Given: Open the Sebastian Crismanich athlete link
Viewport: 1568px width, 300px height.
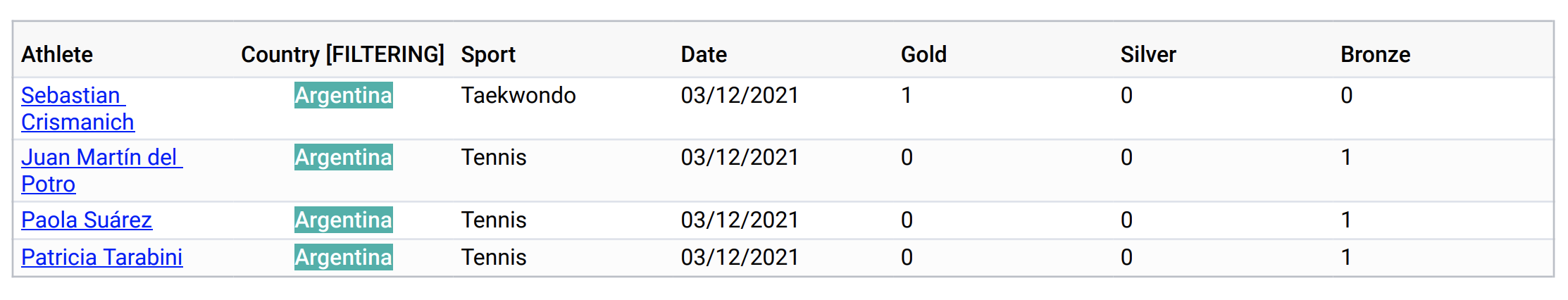Looking at the screenshot, I should tap(77, 108).
